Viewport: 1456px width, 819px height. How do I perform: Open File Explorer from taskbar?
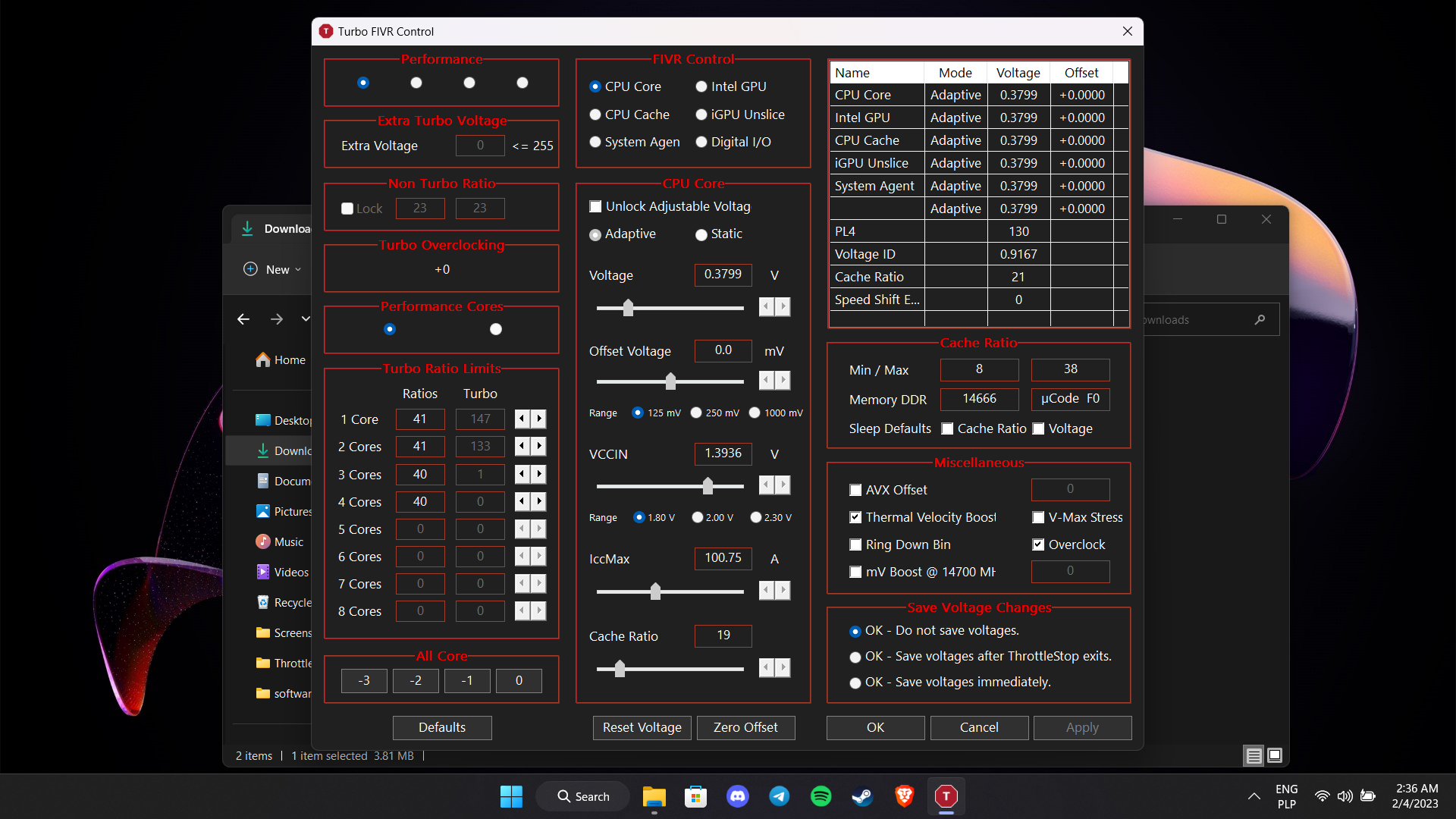click(654, 796)
